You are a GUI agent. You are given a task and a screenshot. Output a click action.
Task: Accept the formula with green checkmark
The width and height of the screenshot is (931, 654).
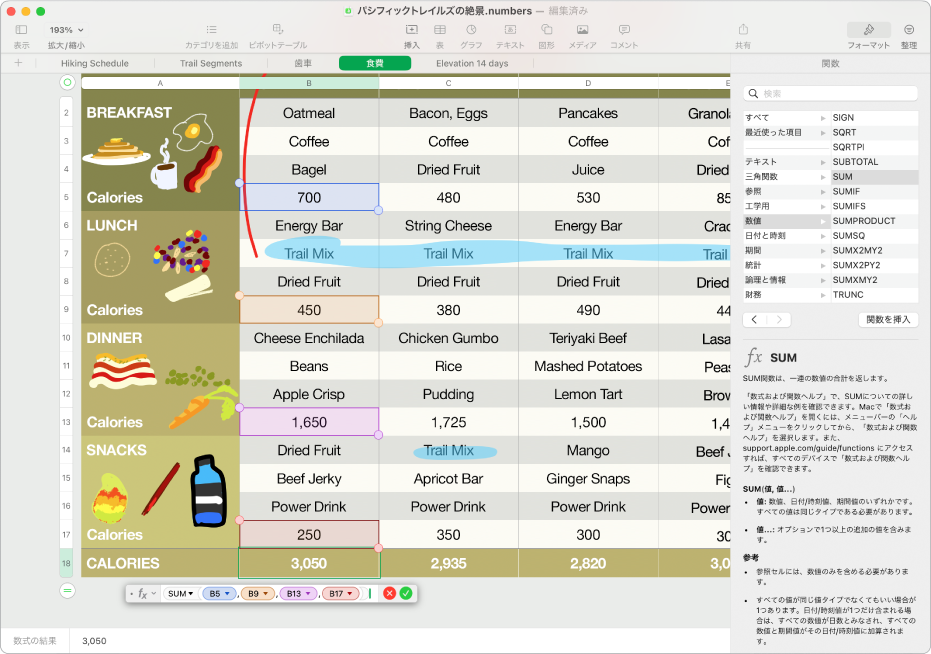click(x=405, y=593)
